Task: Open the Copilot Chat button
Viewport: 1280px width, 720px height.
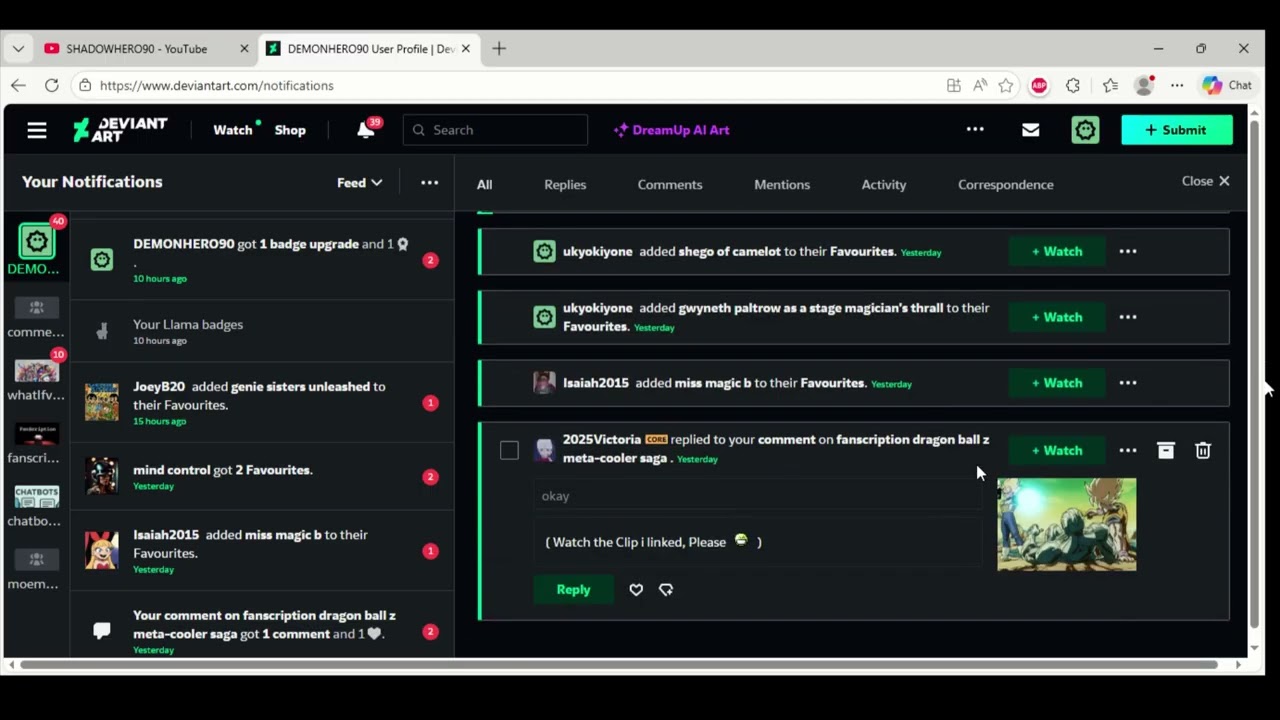Action: pyautogui.click(x=1227, y=86)
